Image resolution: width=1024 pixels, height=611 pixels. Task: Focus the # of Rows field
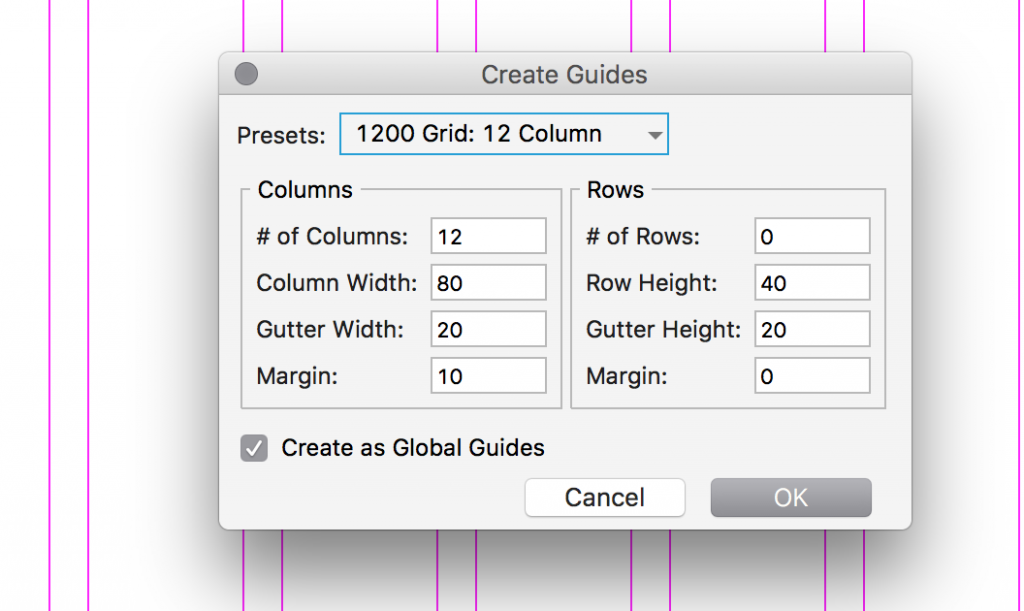point(812,237)
